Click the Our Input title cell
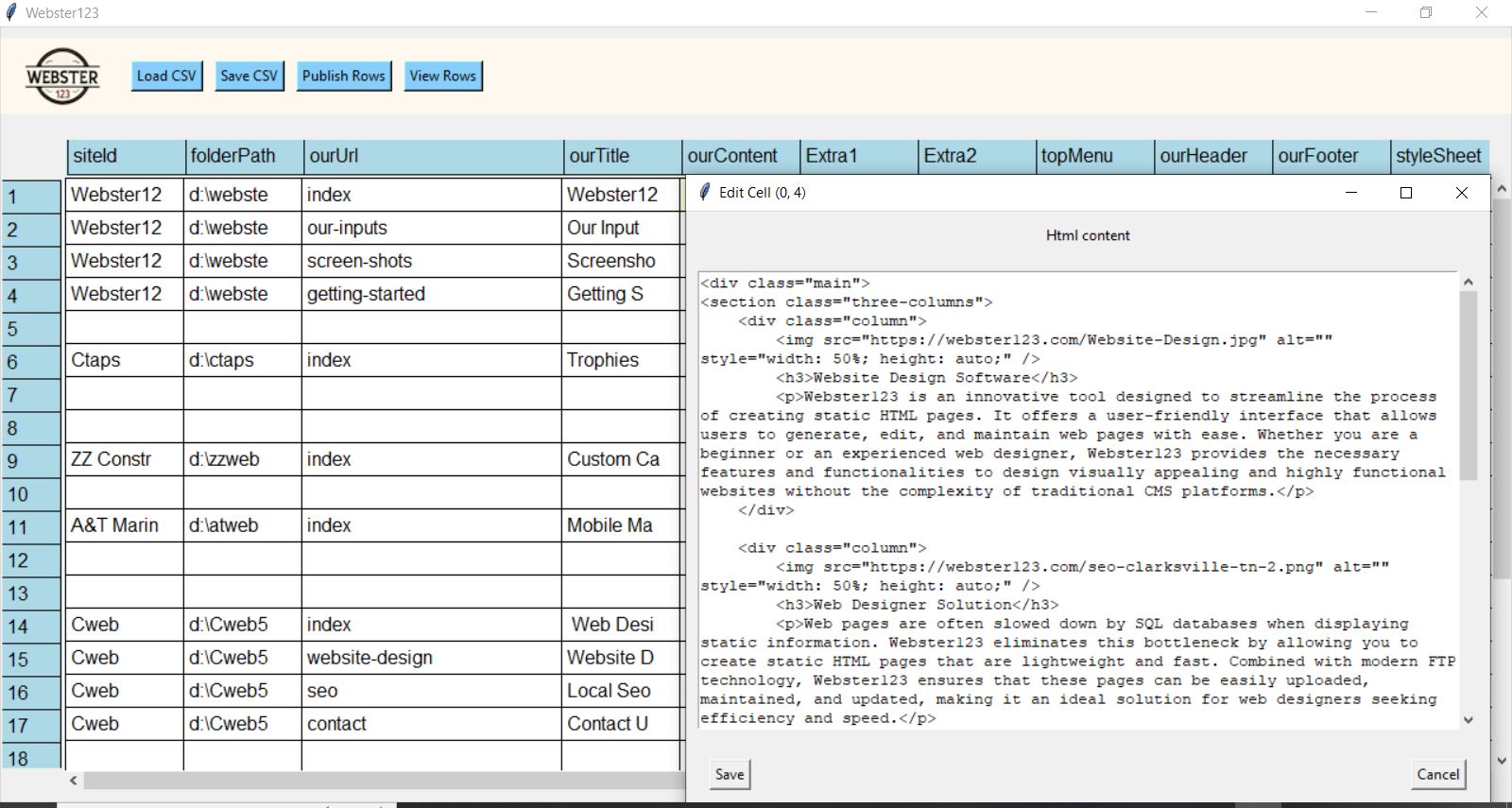Image resolution: width=1512 pixels, height=808 pixels. pos(622,228)
